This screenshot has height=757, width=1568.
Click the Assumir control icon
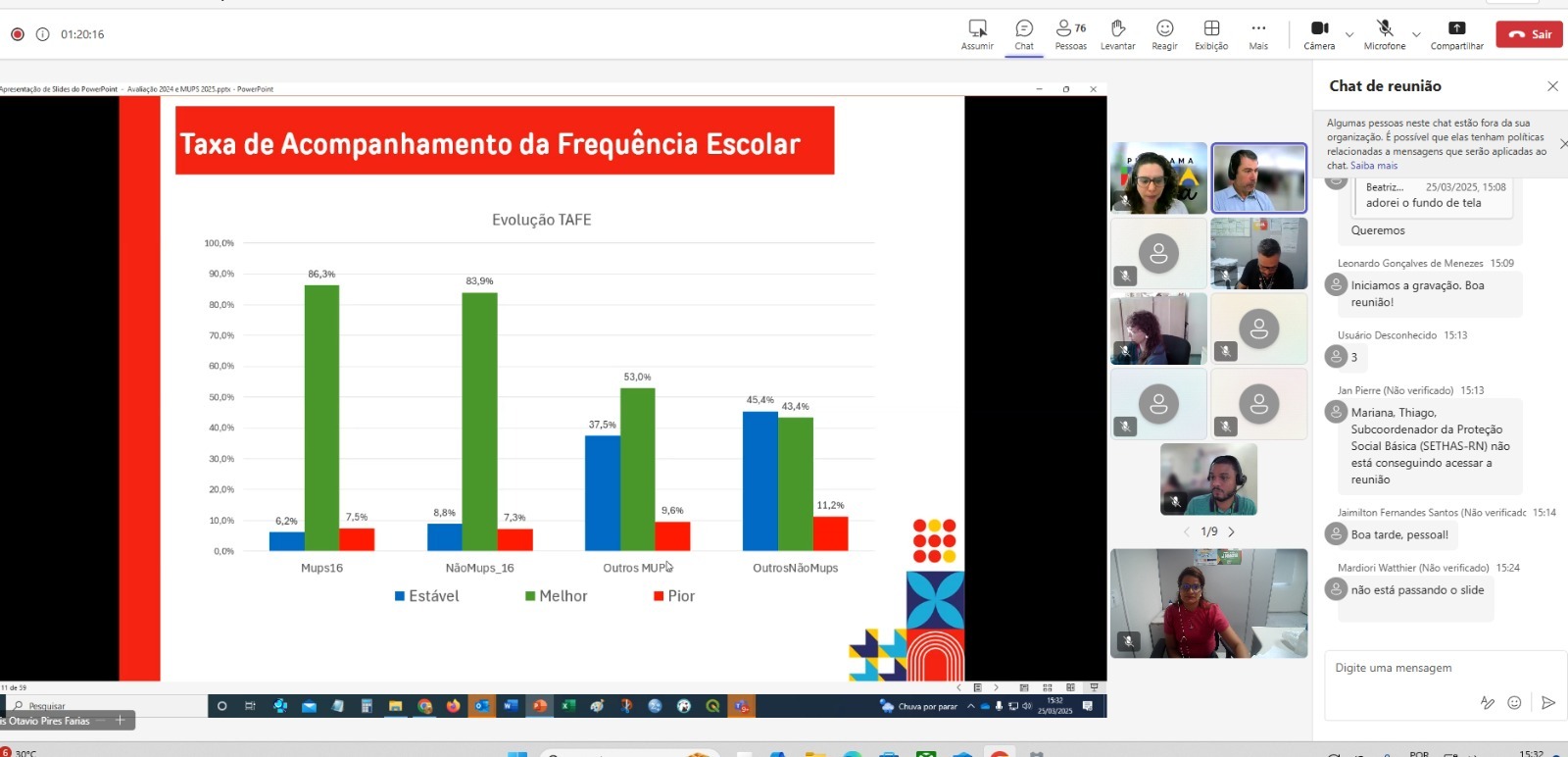977,34
